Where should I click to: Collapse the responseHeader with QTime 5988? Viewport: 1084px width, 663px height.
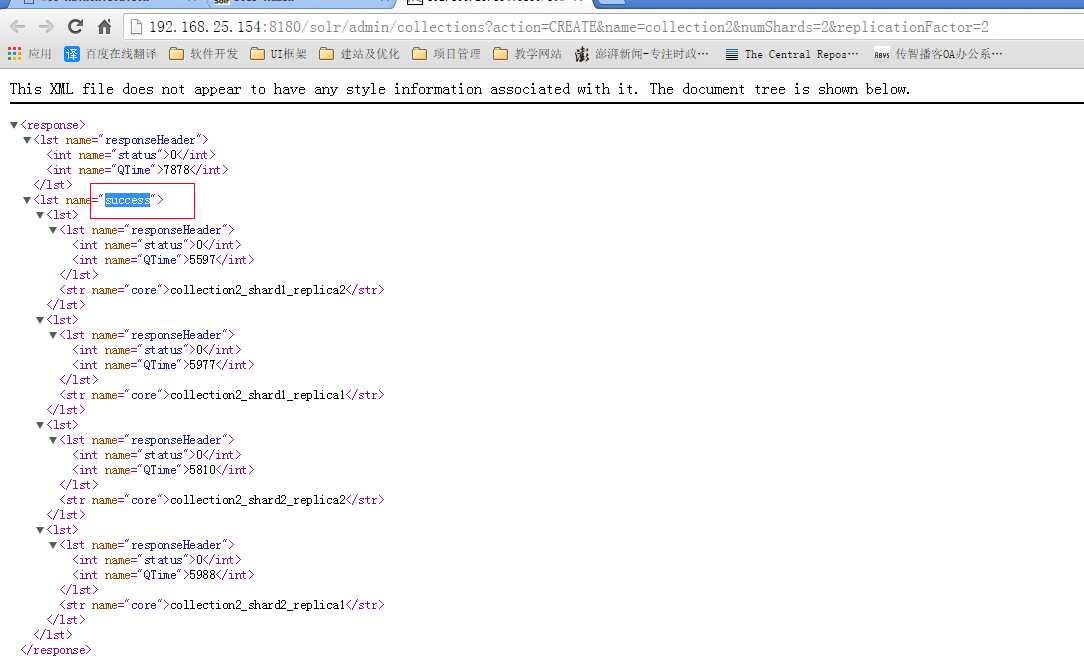53,545
